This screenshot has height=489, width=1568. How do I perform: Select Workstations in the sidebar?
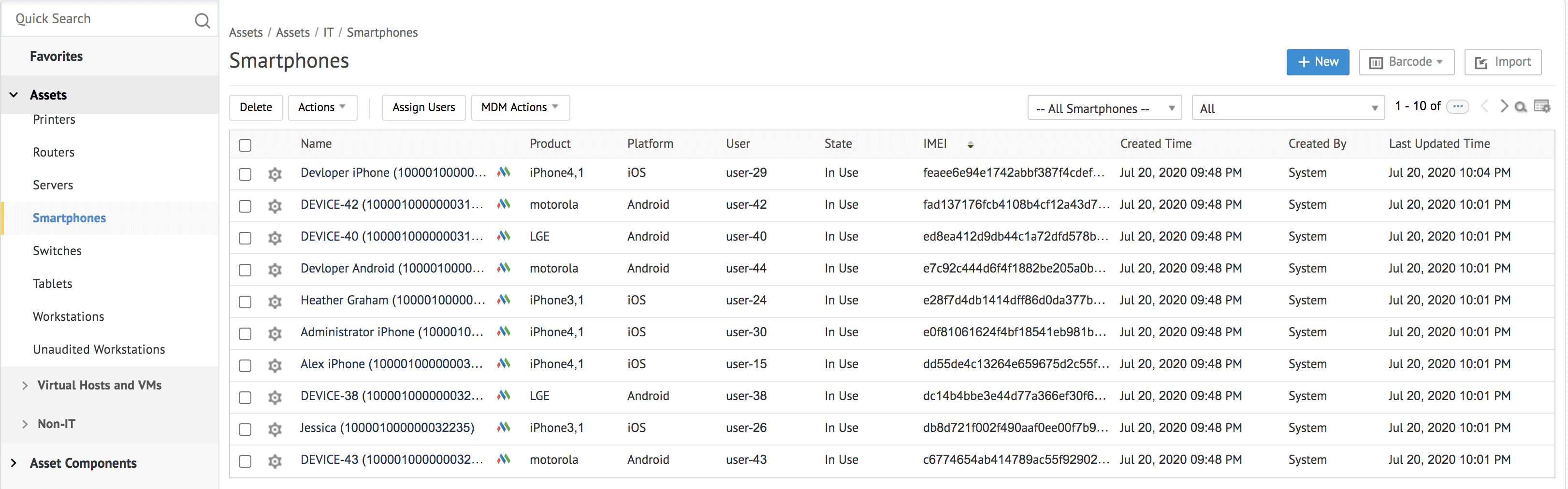pyautogui.click(x=68, y=316)
